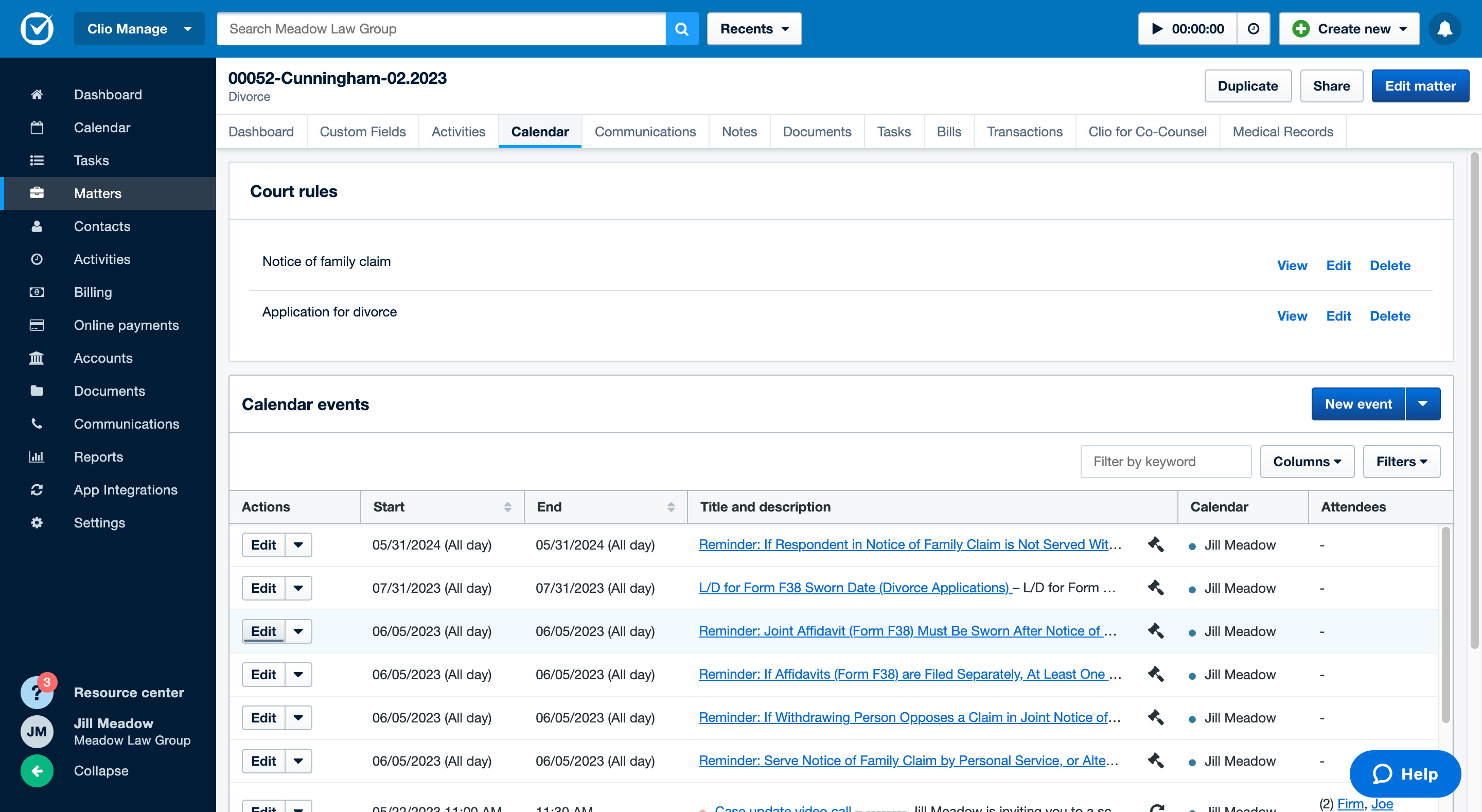
Task: Start the timer with the play icon
Action: click(x=1157, y=29)
